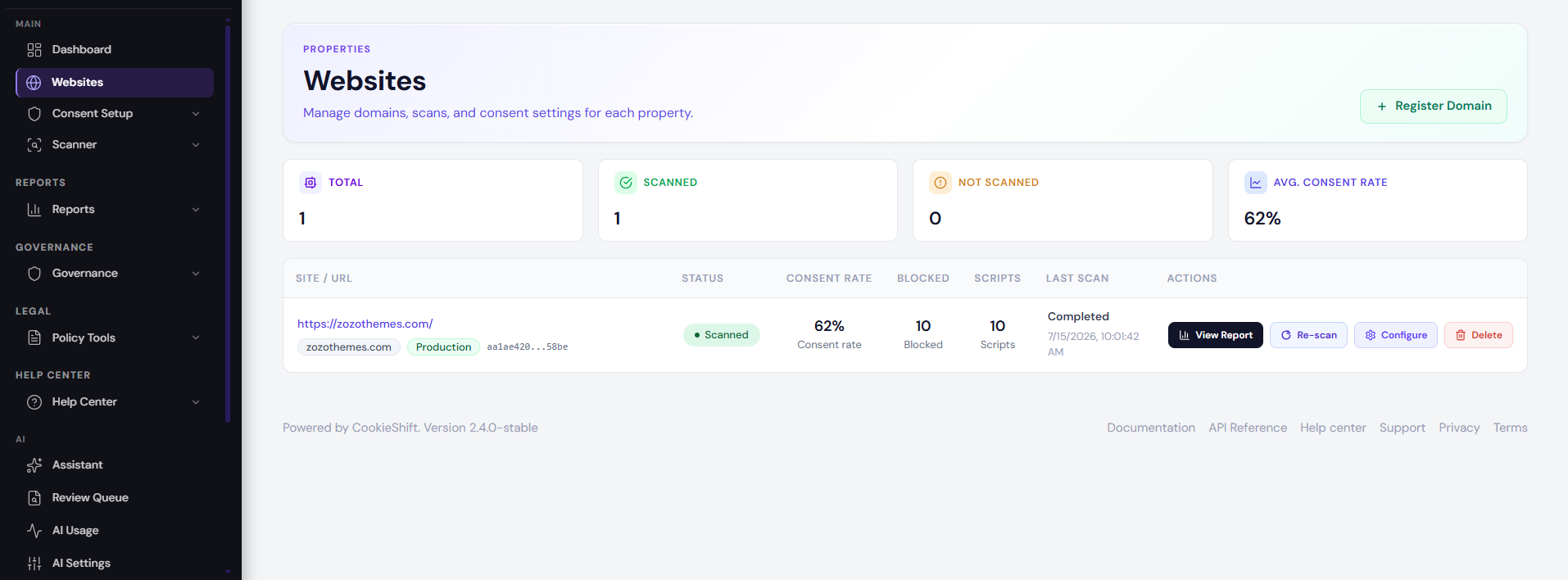
Task: Click the Websites globe icon
Action: point(34,83)
